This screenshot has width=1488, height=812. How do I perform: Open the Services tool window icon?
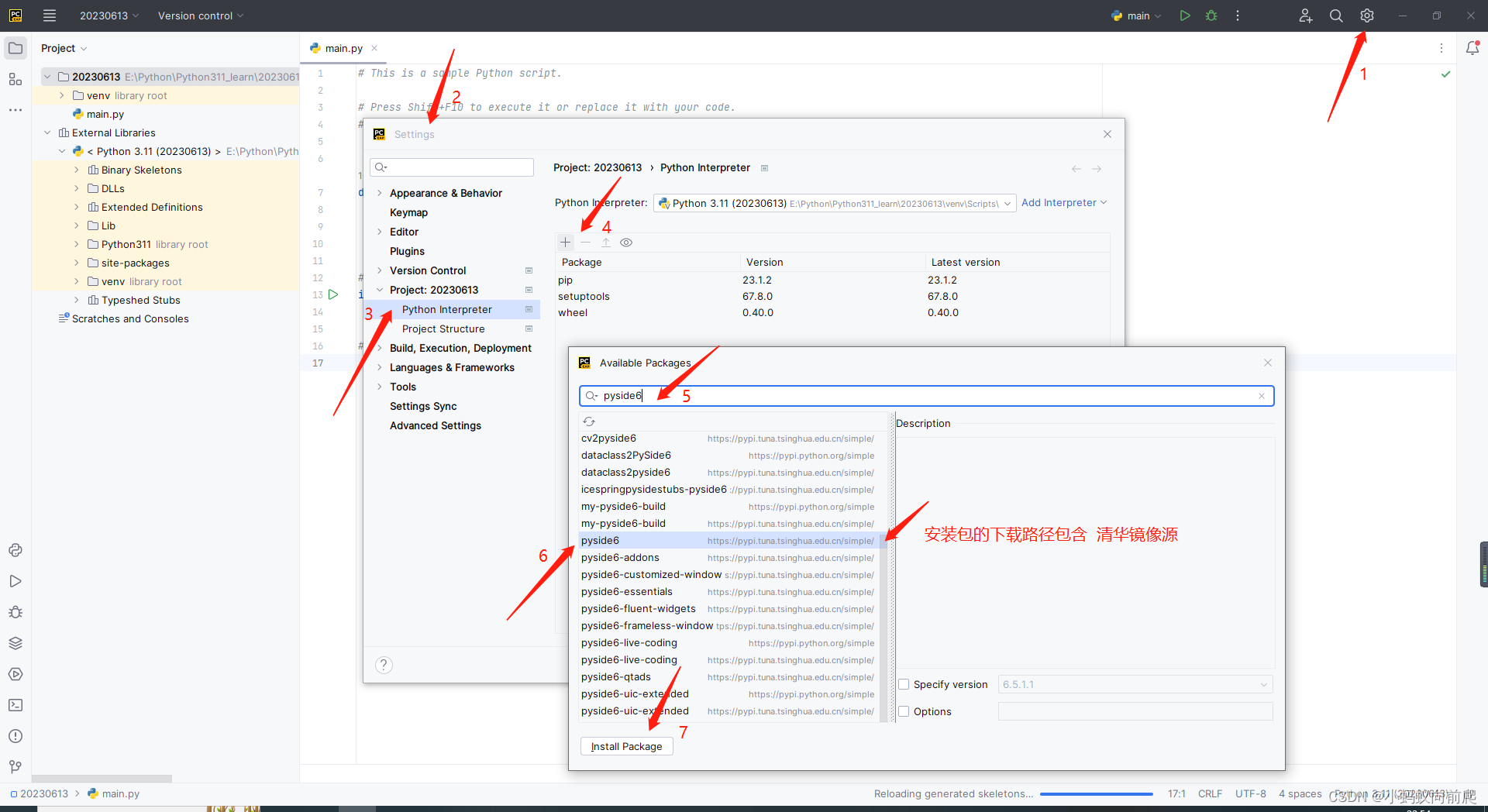(15, 674)
